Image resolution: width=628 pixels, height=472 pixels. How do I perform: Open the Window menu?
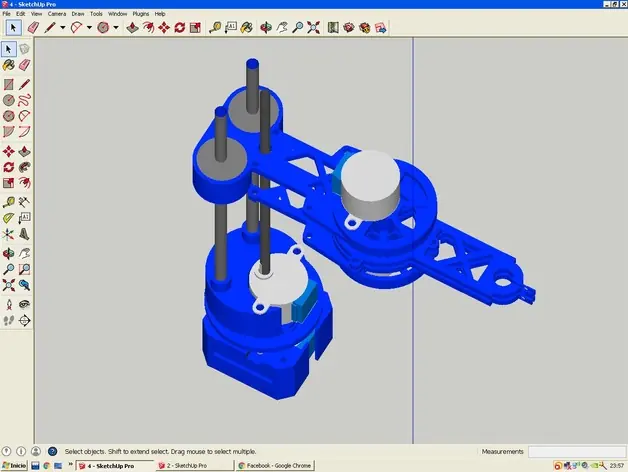pyautogui.click(x=117, y=14)
